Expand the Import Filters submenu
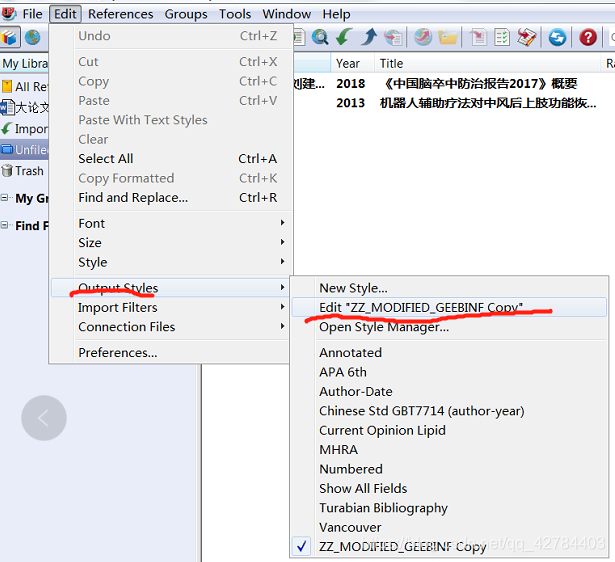615x562 pixels. 172,307
